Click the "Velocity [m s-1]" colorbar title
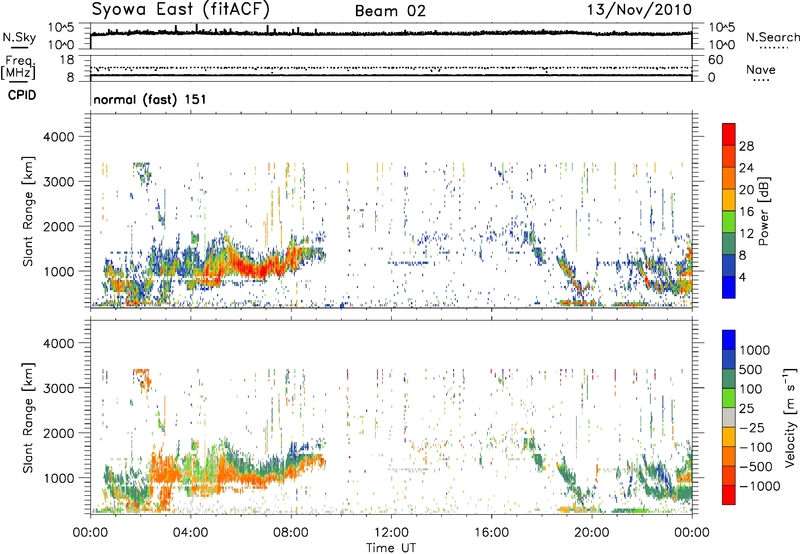Viewport: 800px width, 554px height. 790,417
